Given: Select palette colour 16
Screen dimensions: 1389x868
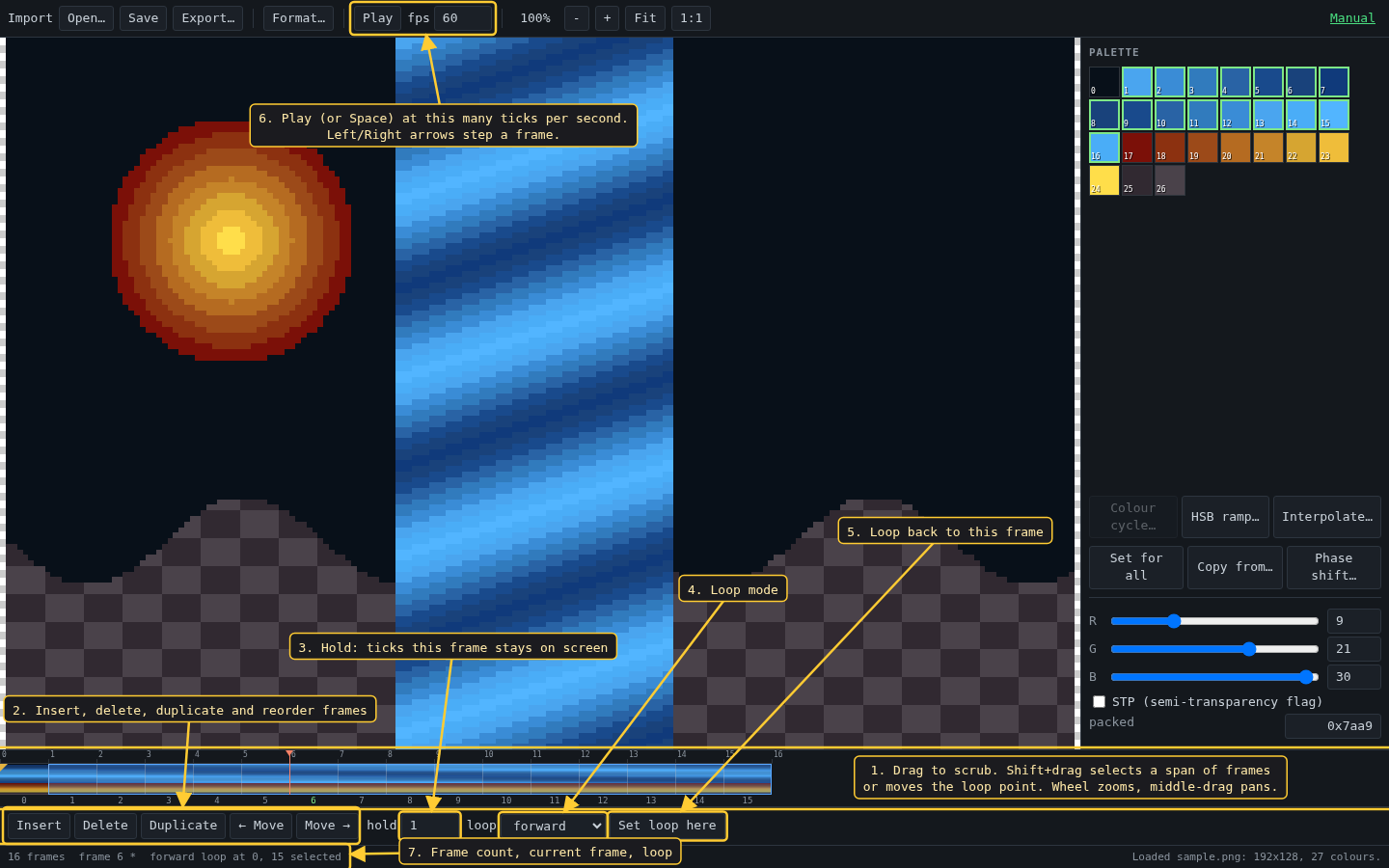Looking at the screenshot, I should [x=1104, y=148].
